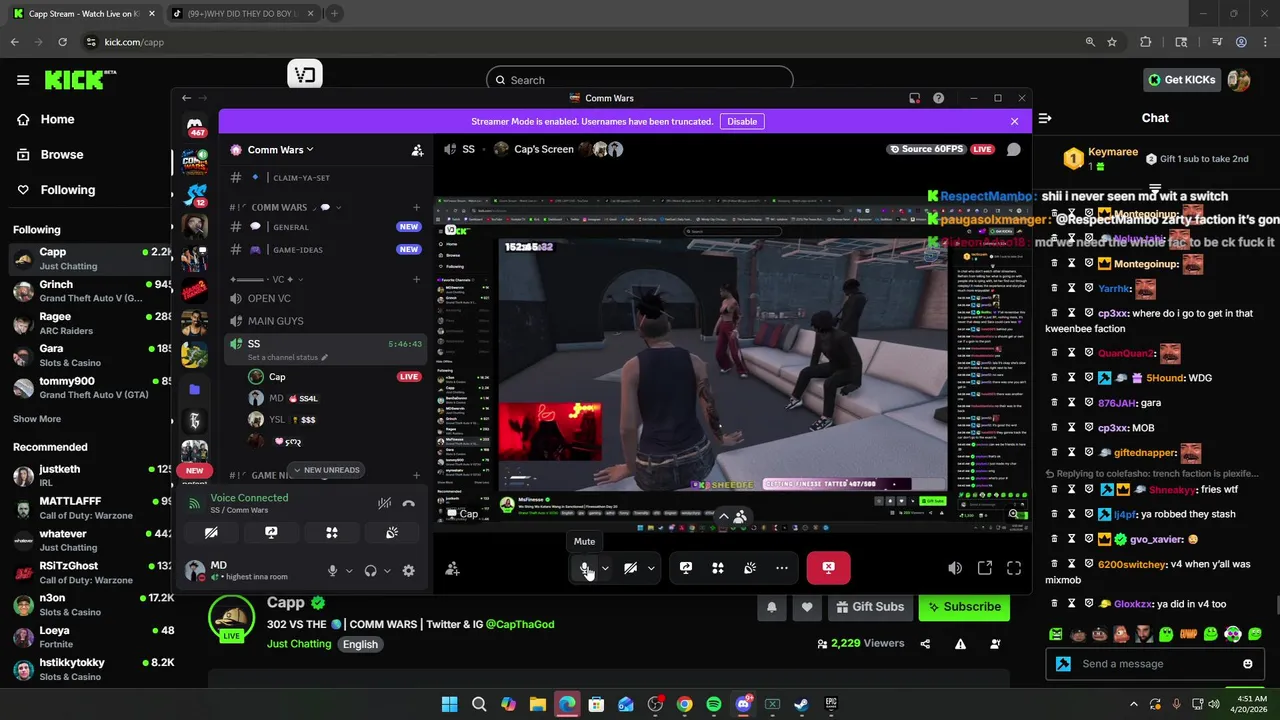The height and width of the screenshot is (720, 1280).
Task: Open more options ellipsis in call bar
Action: 782,568
